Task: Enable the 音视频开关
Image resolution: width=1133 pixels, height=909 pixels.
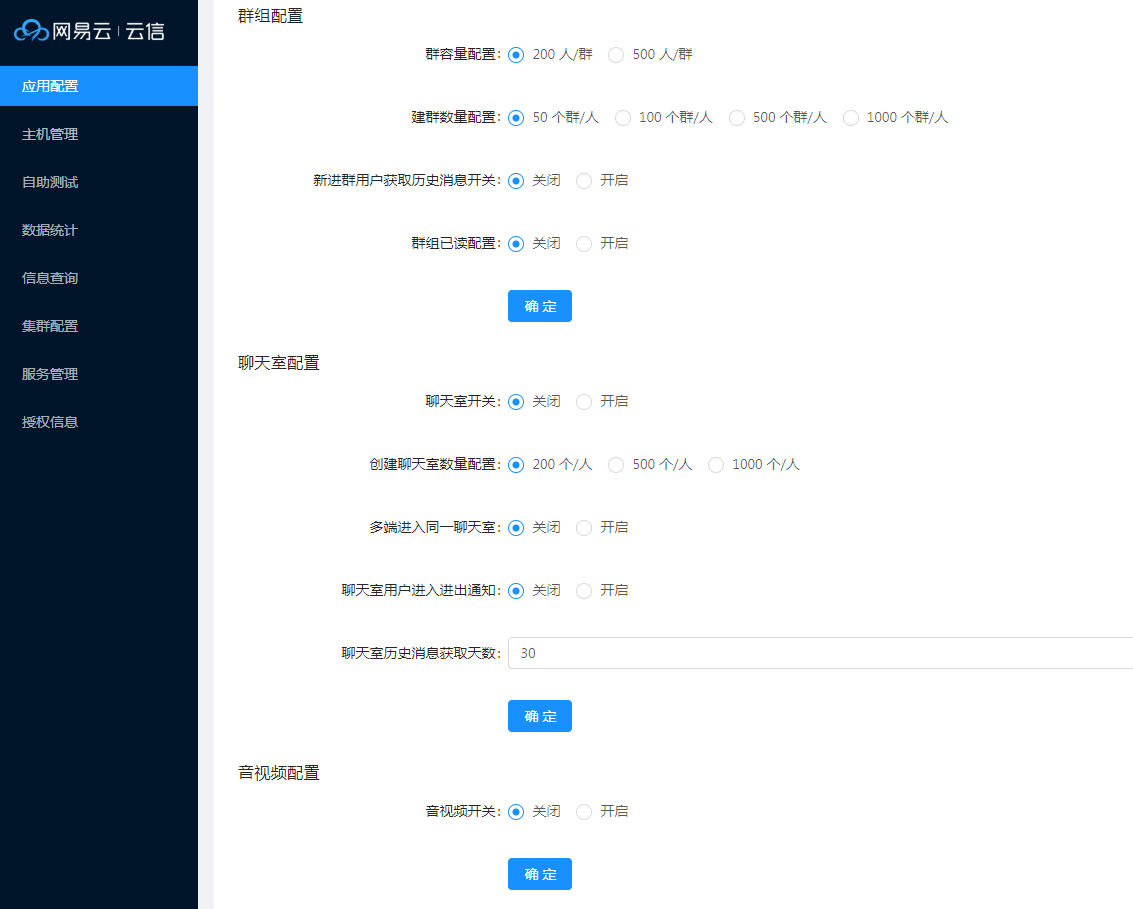Action: tap(584, 811)
